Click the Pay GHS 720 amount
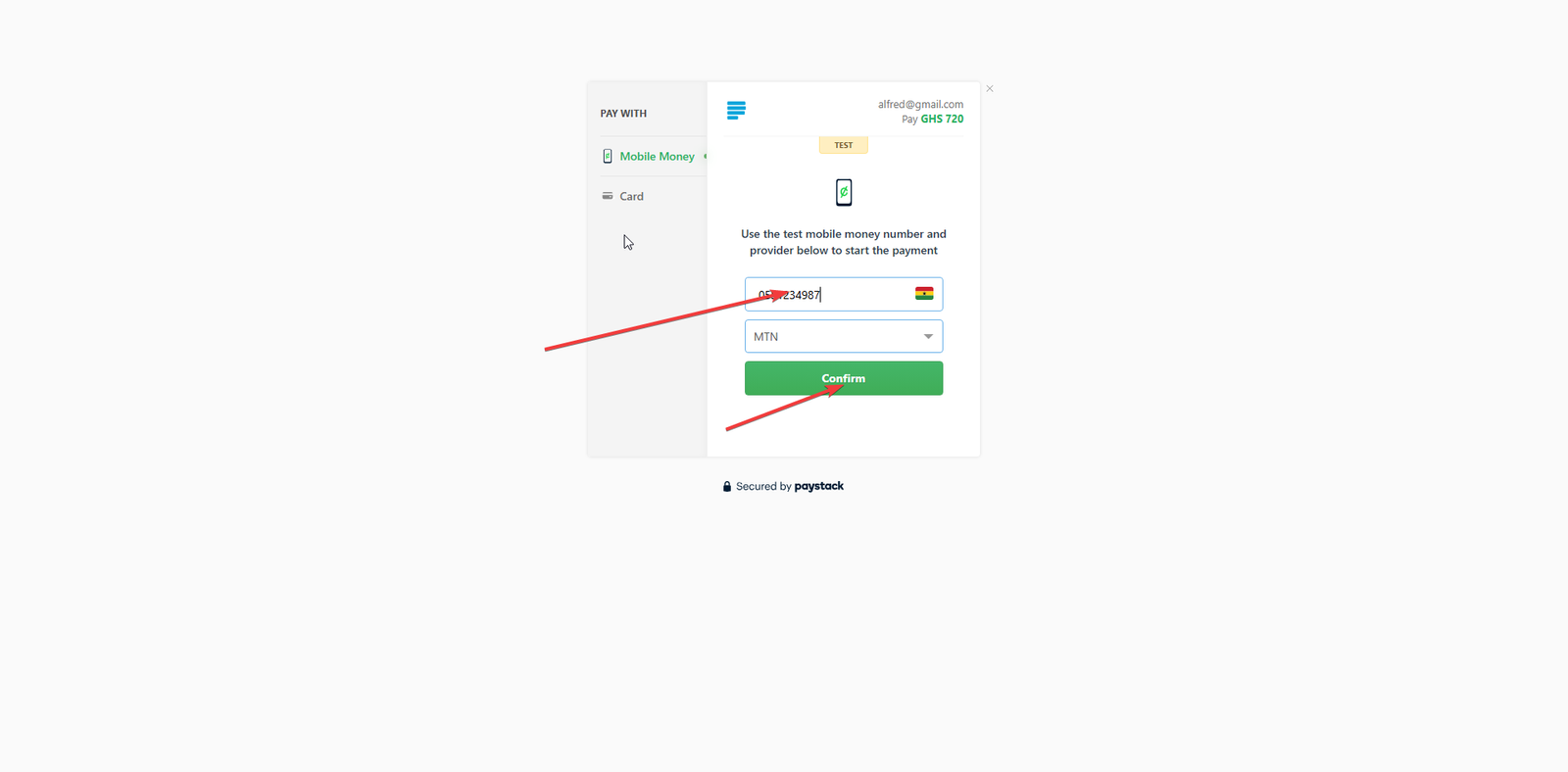 (x=933, y=120)
